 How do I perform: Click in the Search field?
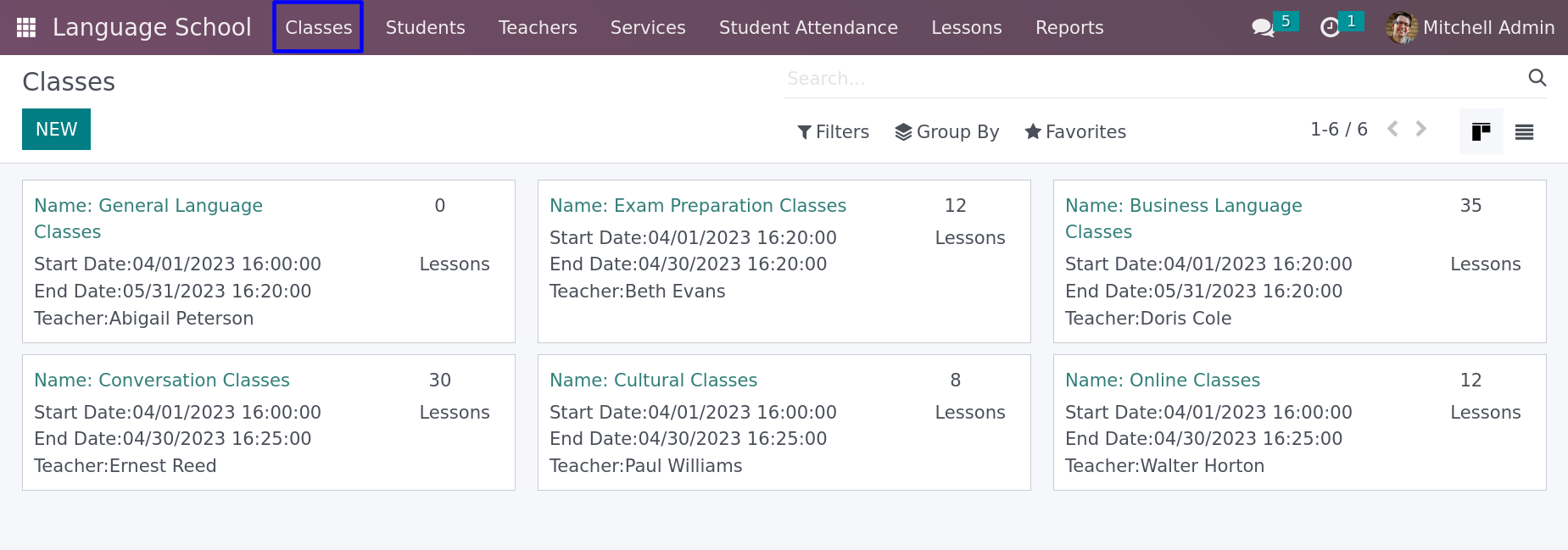pyautogui.click(x=1153, y=78)
